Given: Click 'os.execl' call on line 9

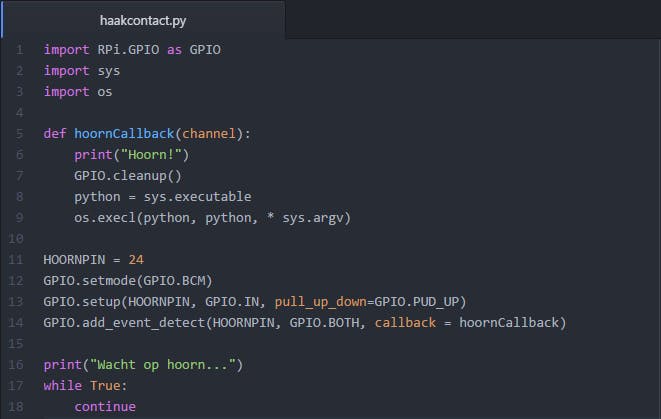Looking at the screenshot, I should point(105,218).
